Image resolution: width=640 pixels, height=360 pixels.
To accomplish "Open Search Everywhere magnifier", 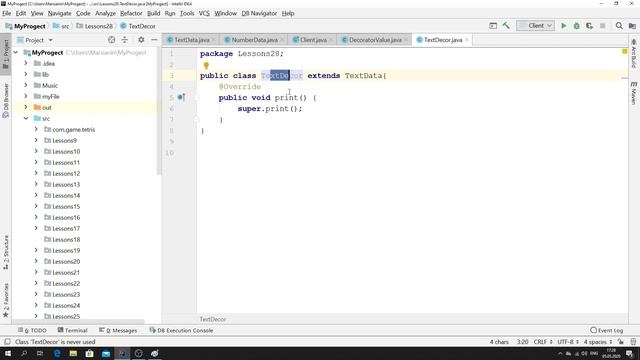I will coord(619,26).
